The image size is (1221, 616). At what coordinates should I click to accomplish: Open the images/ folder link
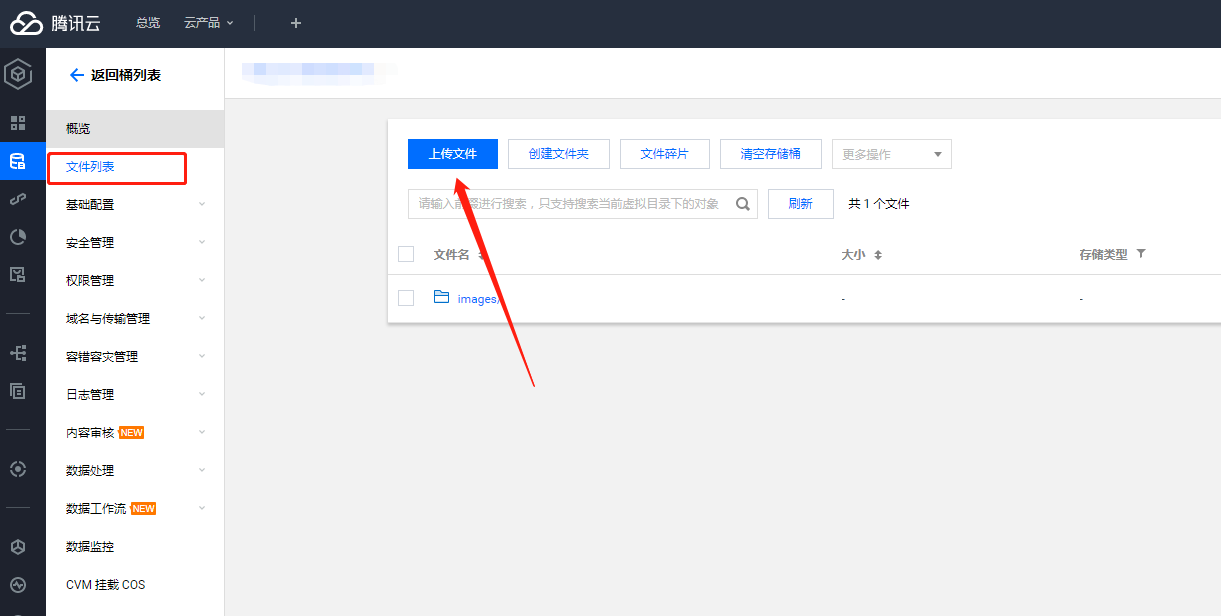click(x=478, y=299)
